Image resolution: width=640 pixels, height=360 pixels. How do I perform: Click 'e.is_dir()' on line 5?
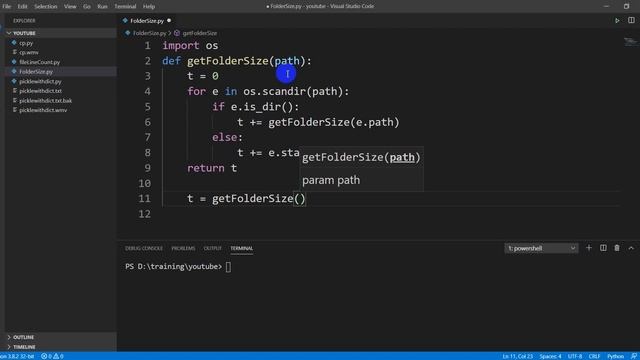point(262,107)
